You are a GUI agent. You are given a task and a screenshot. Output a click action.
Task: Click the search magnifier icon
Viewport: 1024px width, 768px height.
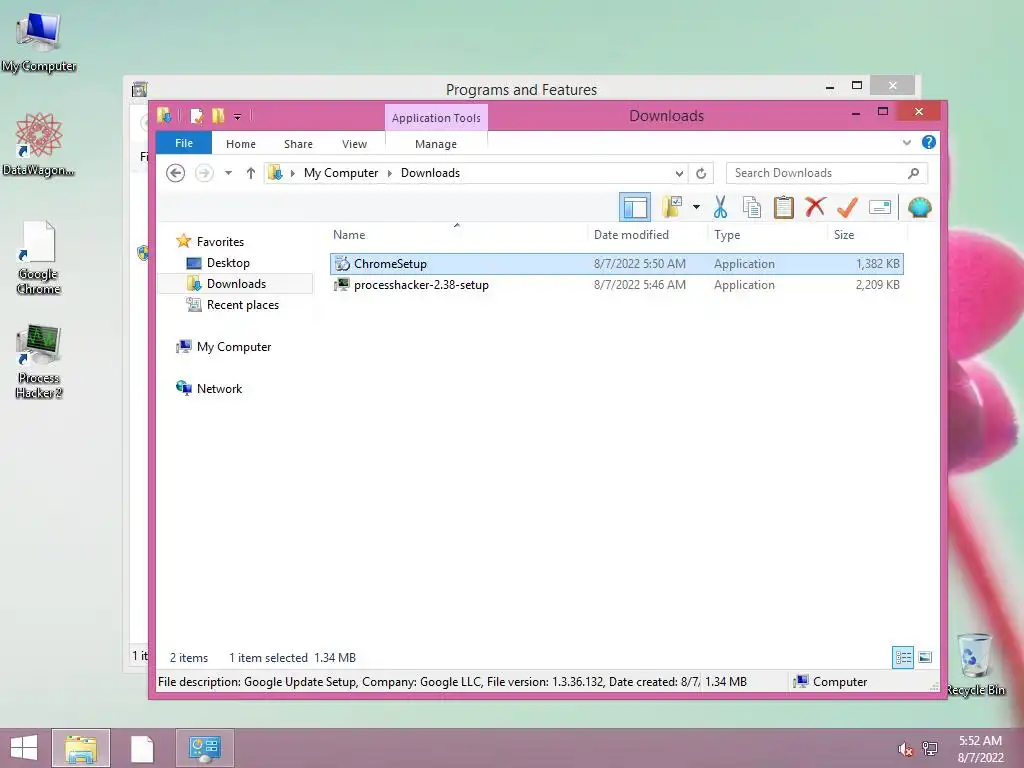click(x=913, y=173)
